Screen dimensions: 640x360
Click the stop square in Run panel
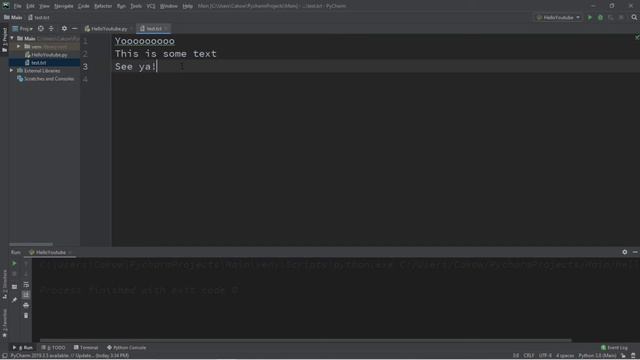[x=14, y=274]
